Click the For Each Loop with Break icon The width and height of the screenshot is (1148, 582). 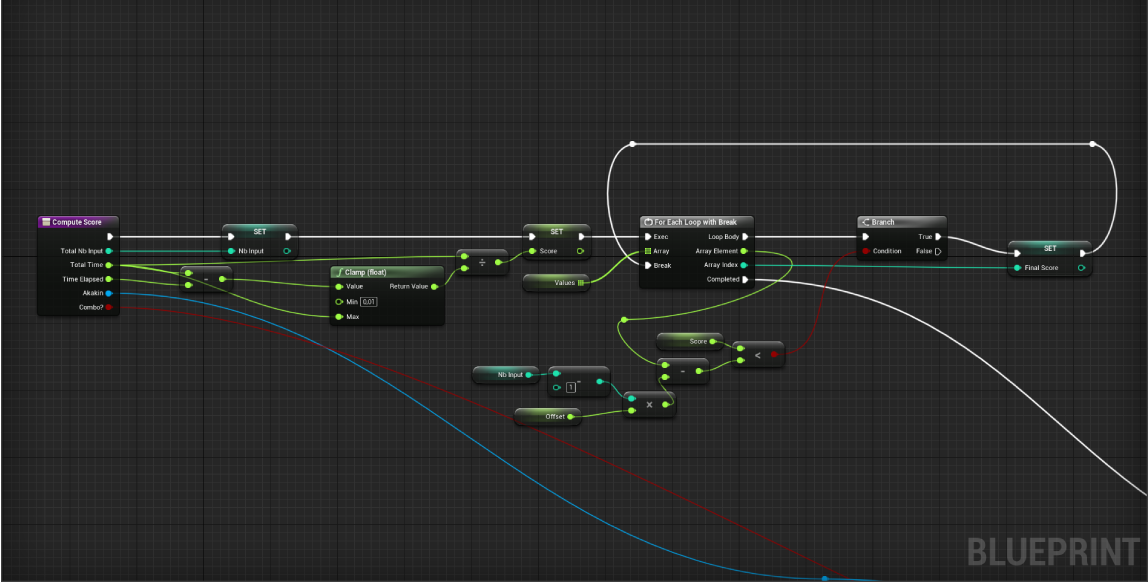pyautogui.click(x=648, y=222)
